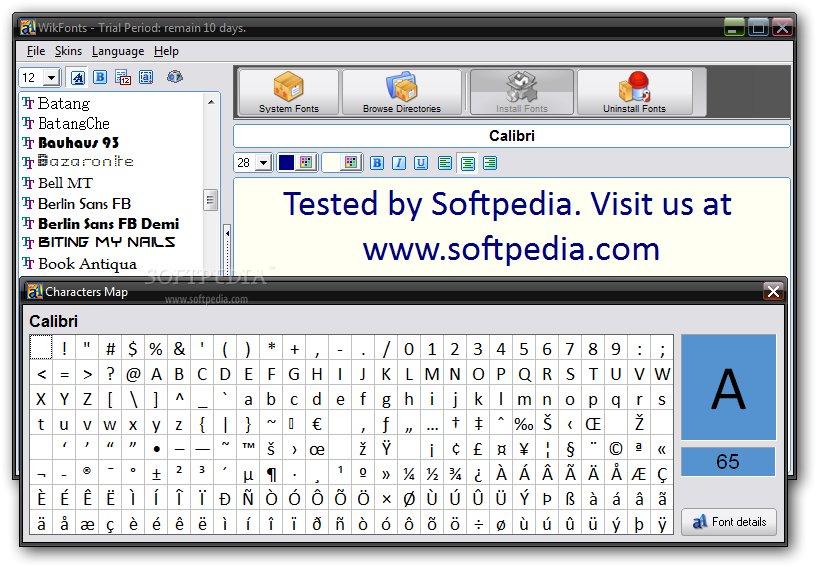Select Berlin Sans FB font
The height and width of the screenshot is (567, 817).
pos(84,204)
